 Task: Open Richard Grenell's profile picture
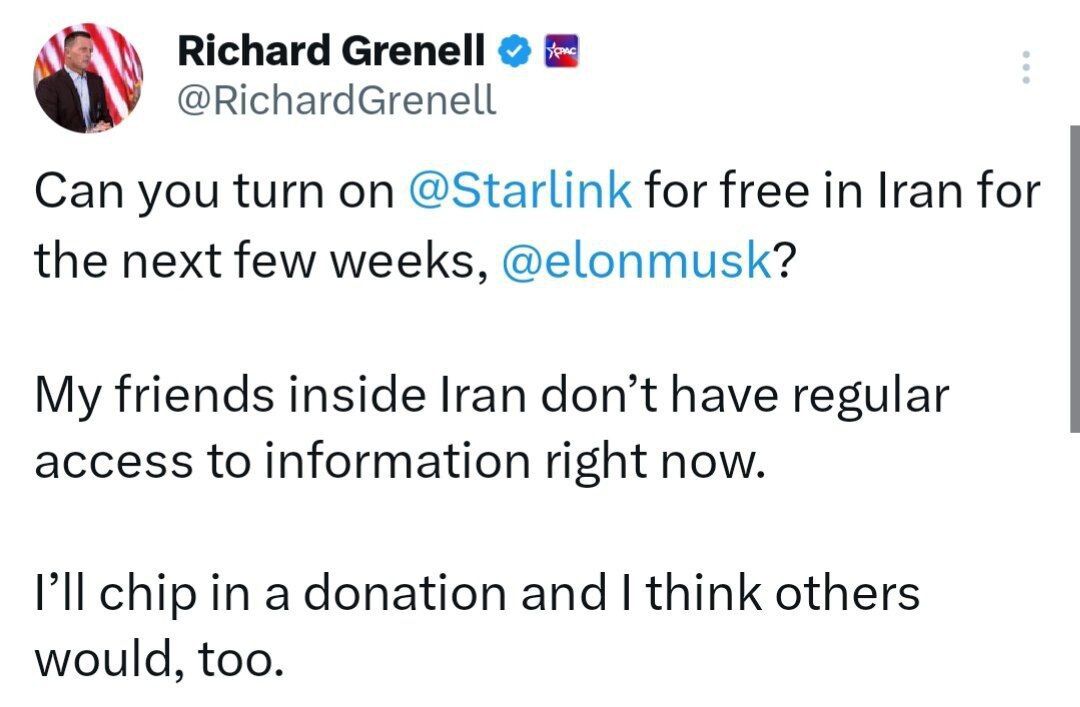89,79
